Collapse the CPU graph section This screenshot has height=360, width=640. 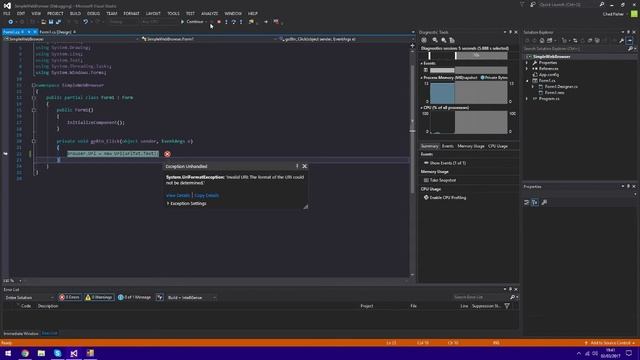point(422,108)
